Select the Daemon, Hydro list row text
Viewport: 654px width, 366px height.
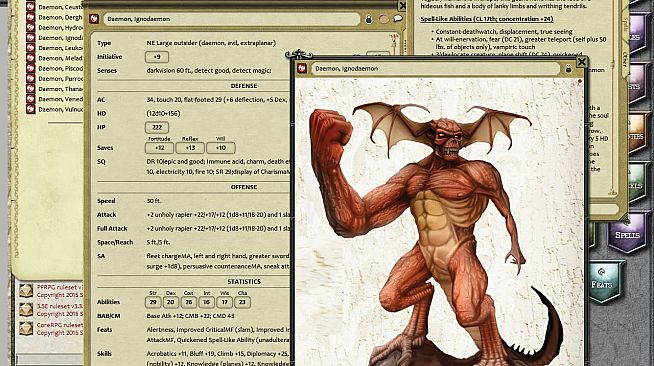60,28
